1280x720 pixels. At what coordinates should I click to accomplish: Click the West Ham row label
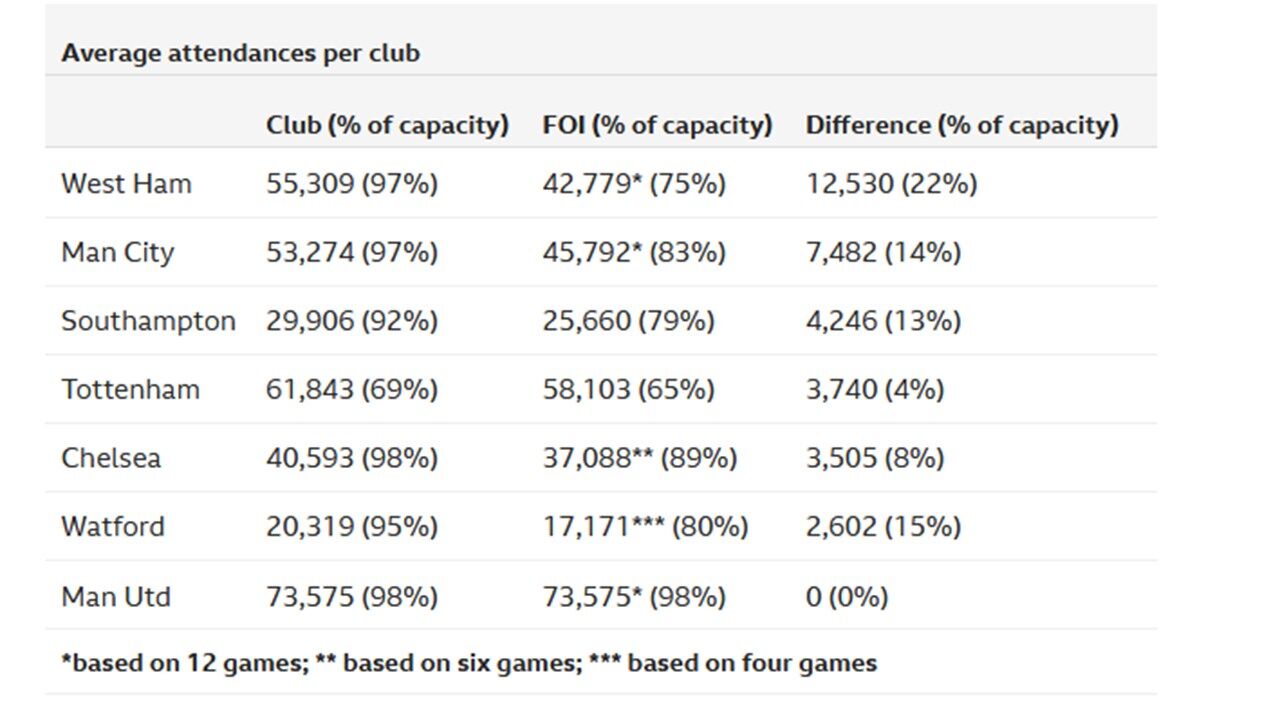(x=126, y=184)
